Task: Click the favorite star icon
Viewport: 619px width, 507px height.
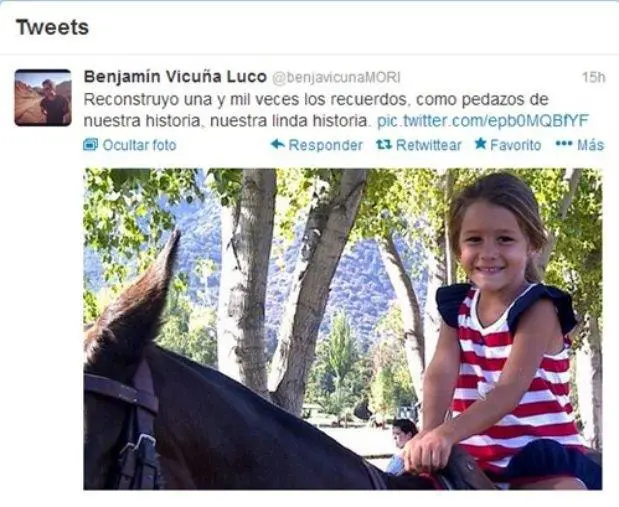Action: click(480, 144)
